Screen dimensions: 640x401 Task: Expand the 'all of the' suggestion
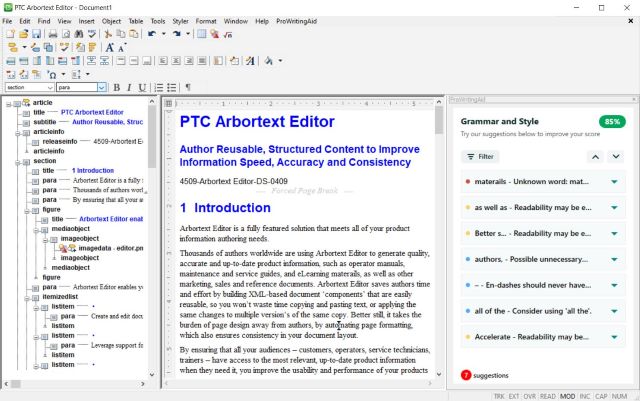[614, 311]
